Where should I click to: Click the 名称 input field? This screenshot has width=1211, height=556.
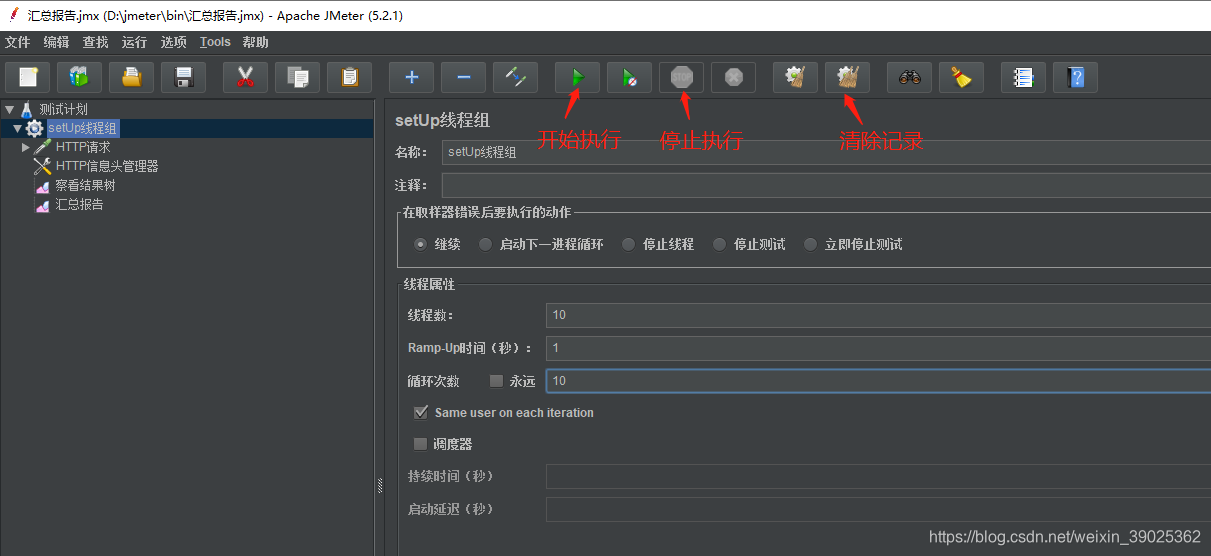pyautogui.click(x=826, y=152)
